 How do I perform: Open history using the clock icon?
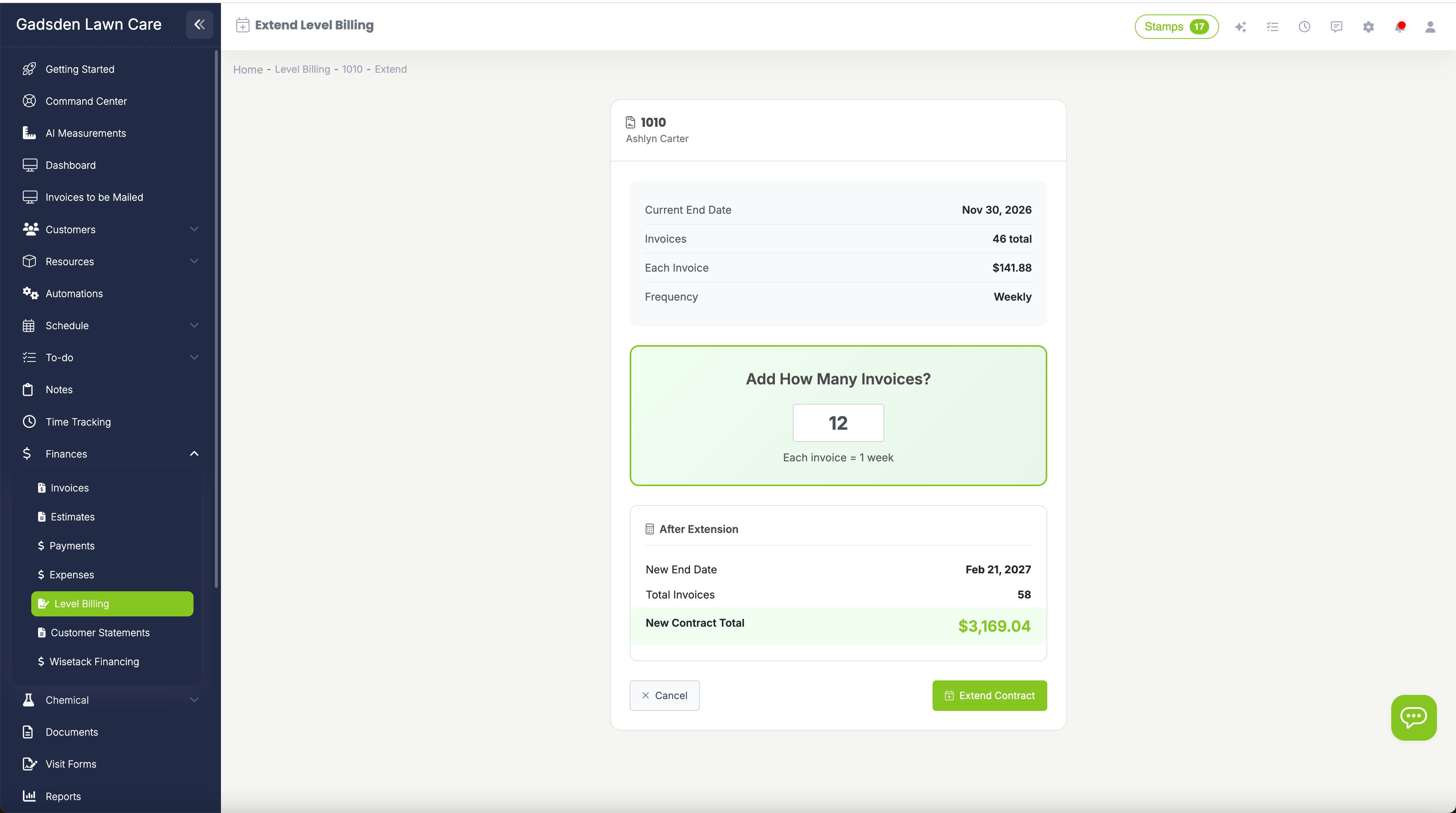pos(1304,27)
